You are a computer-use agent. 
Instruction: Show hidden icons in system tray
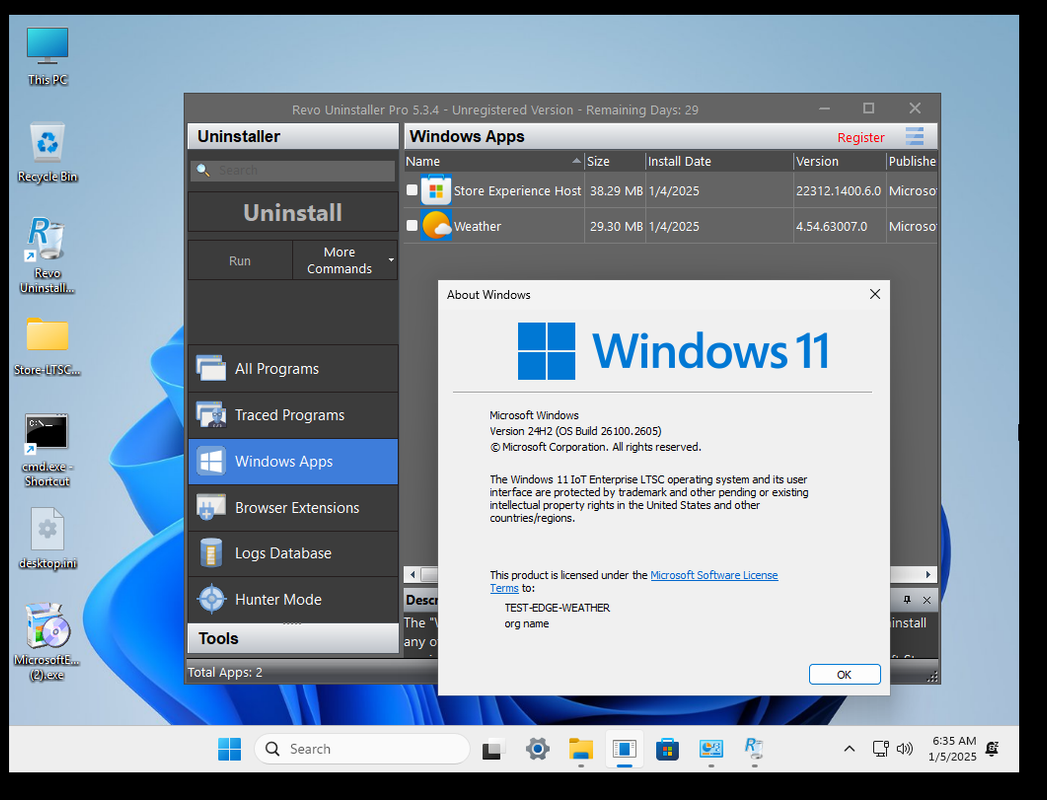point(849,749)
